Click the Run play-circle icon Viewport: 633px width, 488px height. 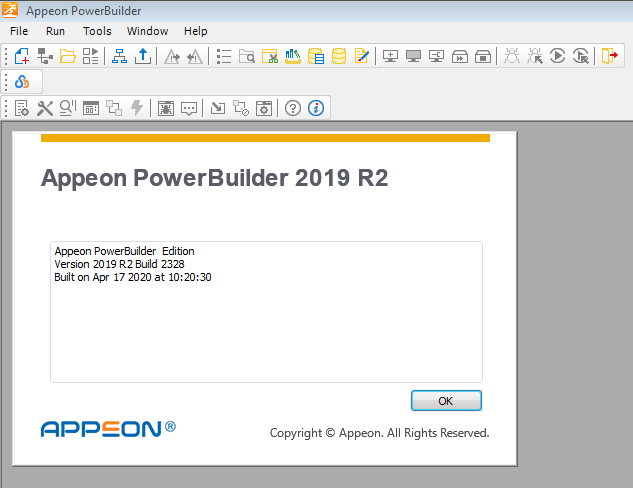[x=558, y=56]
